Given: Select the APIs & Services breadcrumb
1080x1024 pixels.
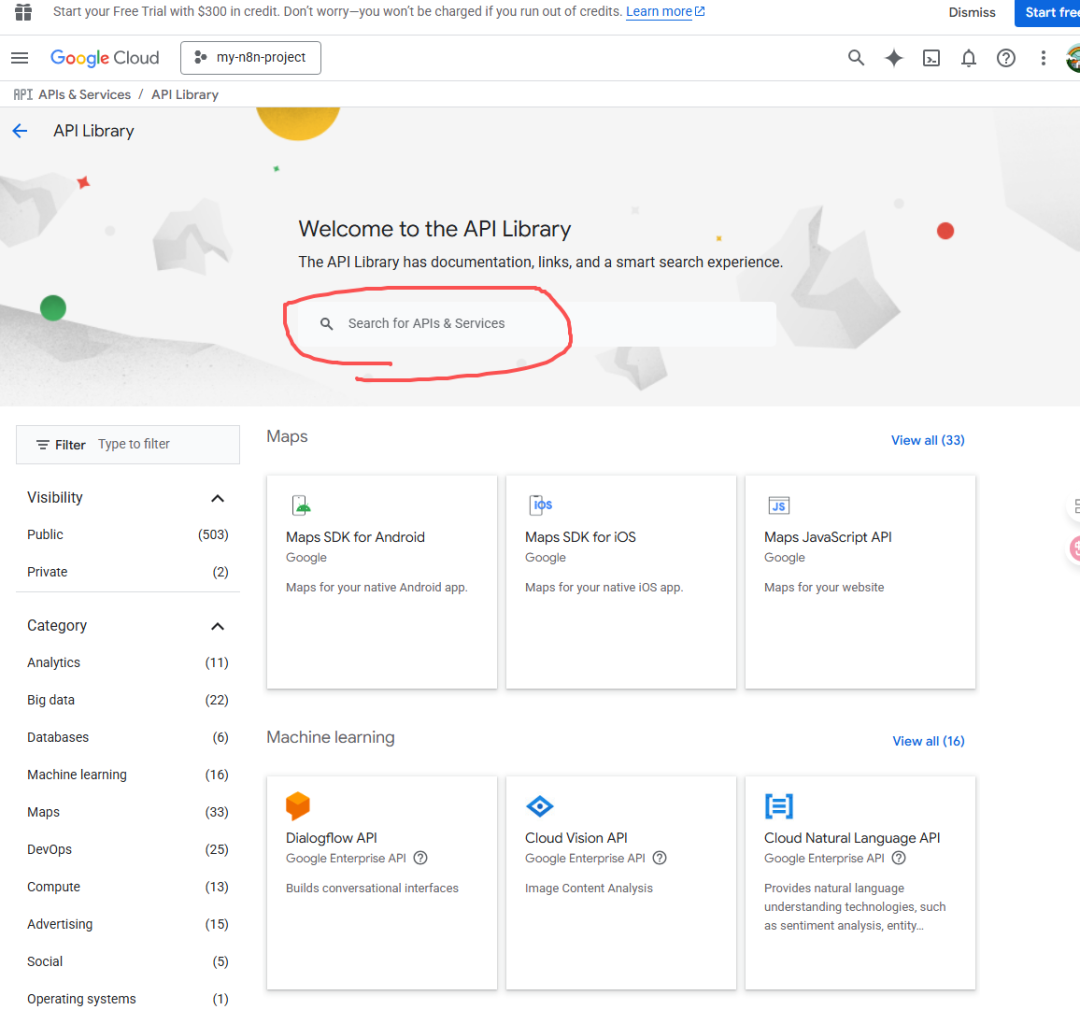Looking at the screenshot, I should (84, 94).
